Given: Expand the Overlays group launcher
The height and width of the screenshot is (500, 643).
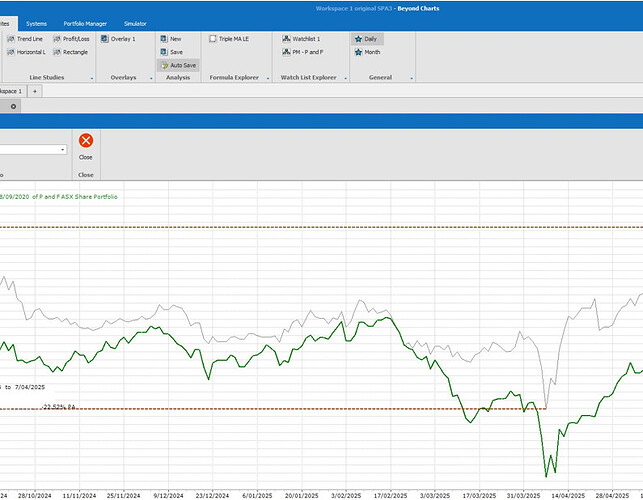Looking at the screenshot, I should tap(151, 78).
